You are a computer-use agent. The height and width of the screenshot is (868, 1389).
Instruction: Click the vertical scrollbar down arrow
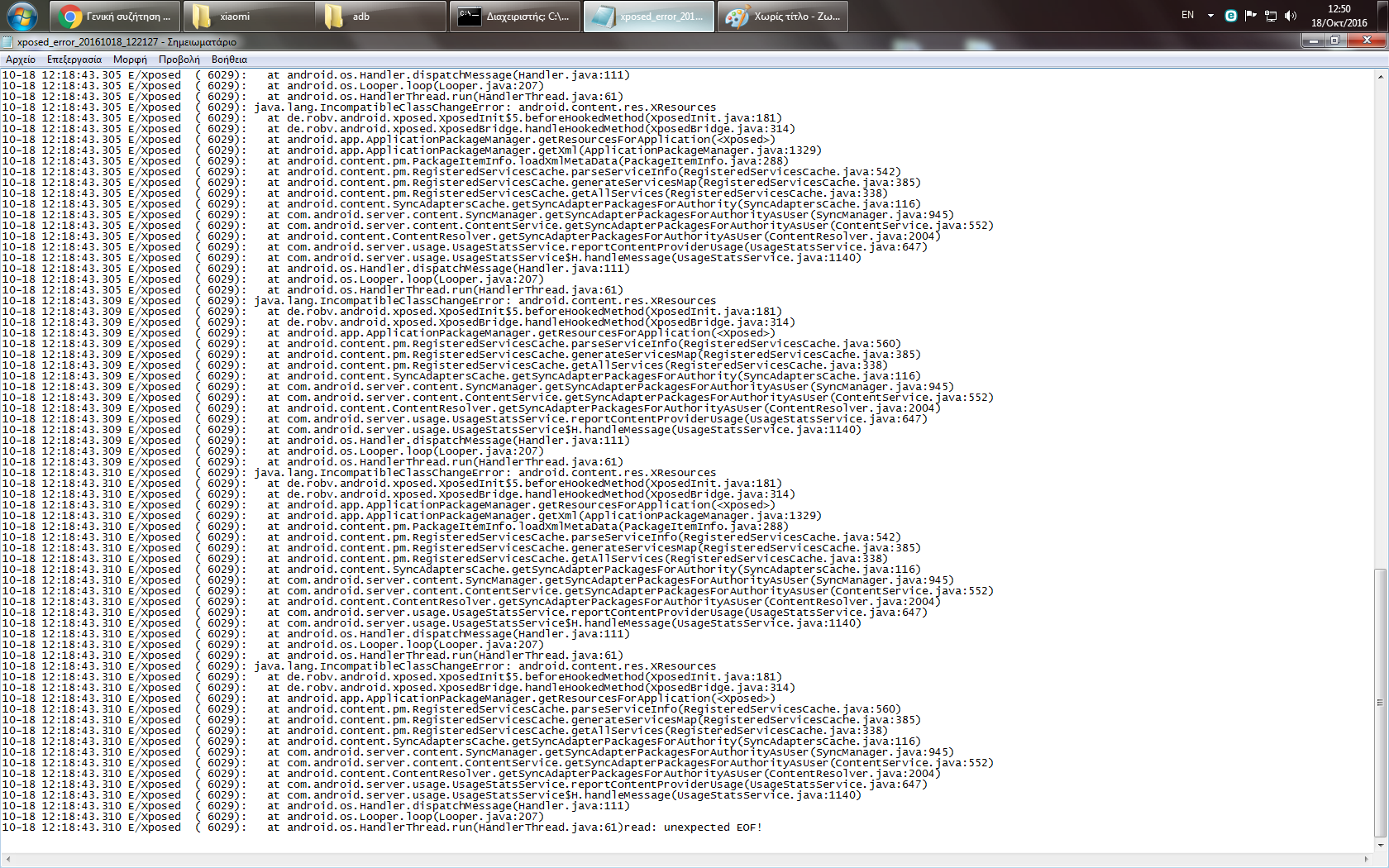click(1380, 845)
